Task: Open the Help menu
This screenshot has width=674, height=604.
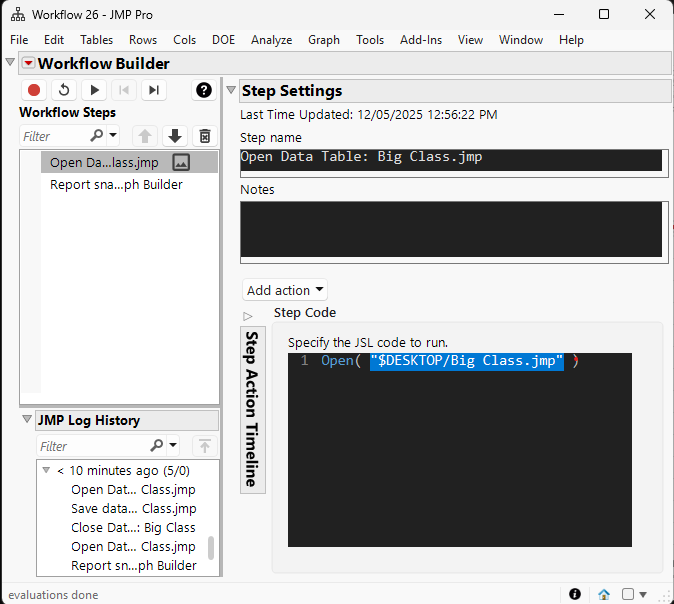Action: 571,40
